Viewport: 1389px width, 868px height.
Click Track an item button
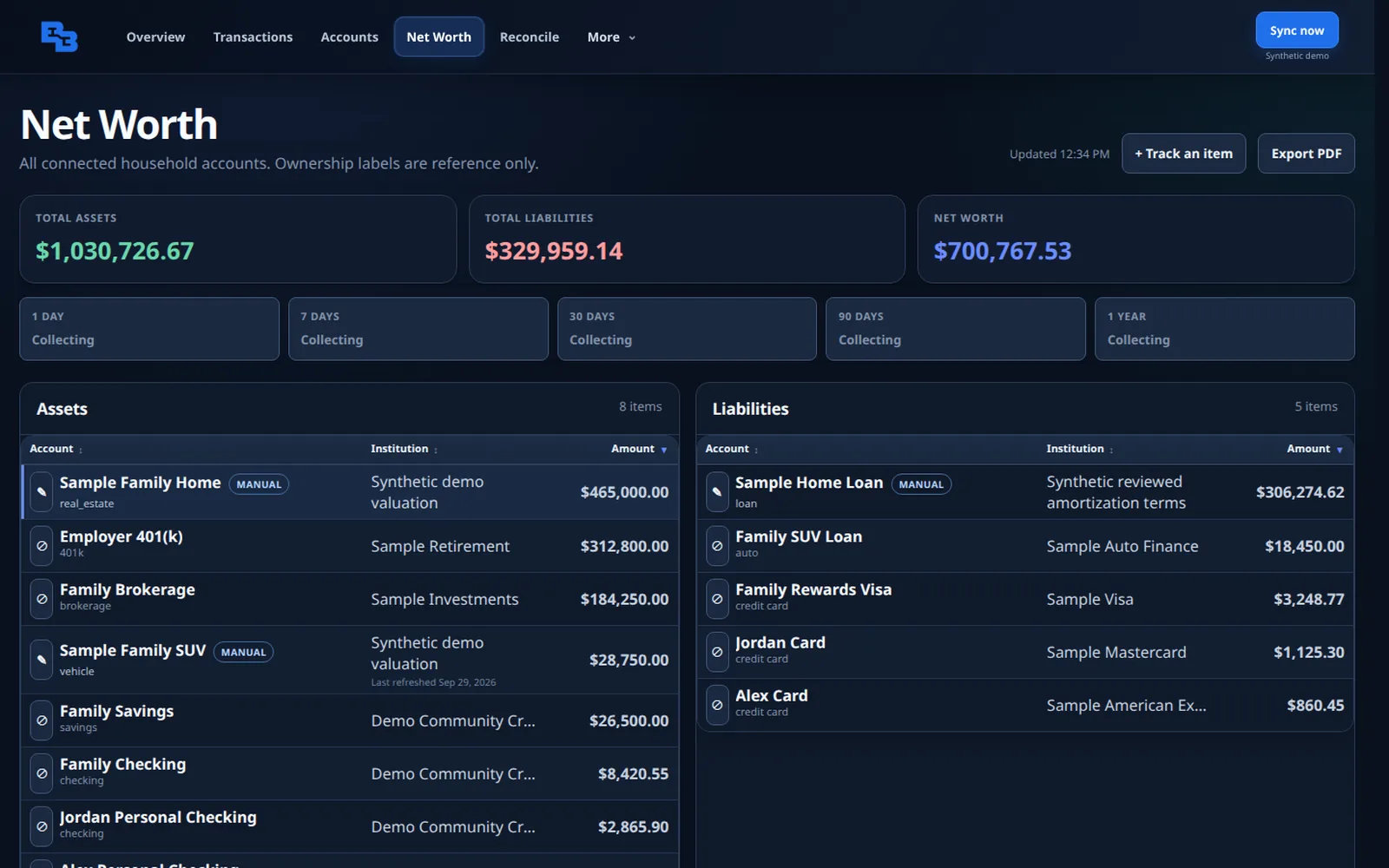[x=1183, y=154]
